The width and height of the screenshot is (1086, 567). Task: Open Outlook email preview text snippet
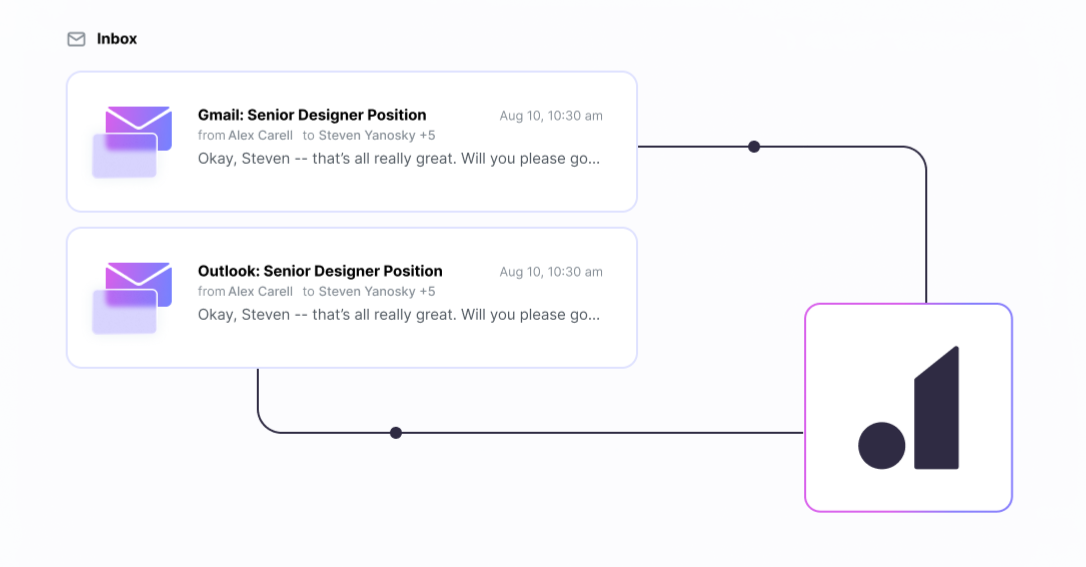coord(399,315)
